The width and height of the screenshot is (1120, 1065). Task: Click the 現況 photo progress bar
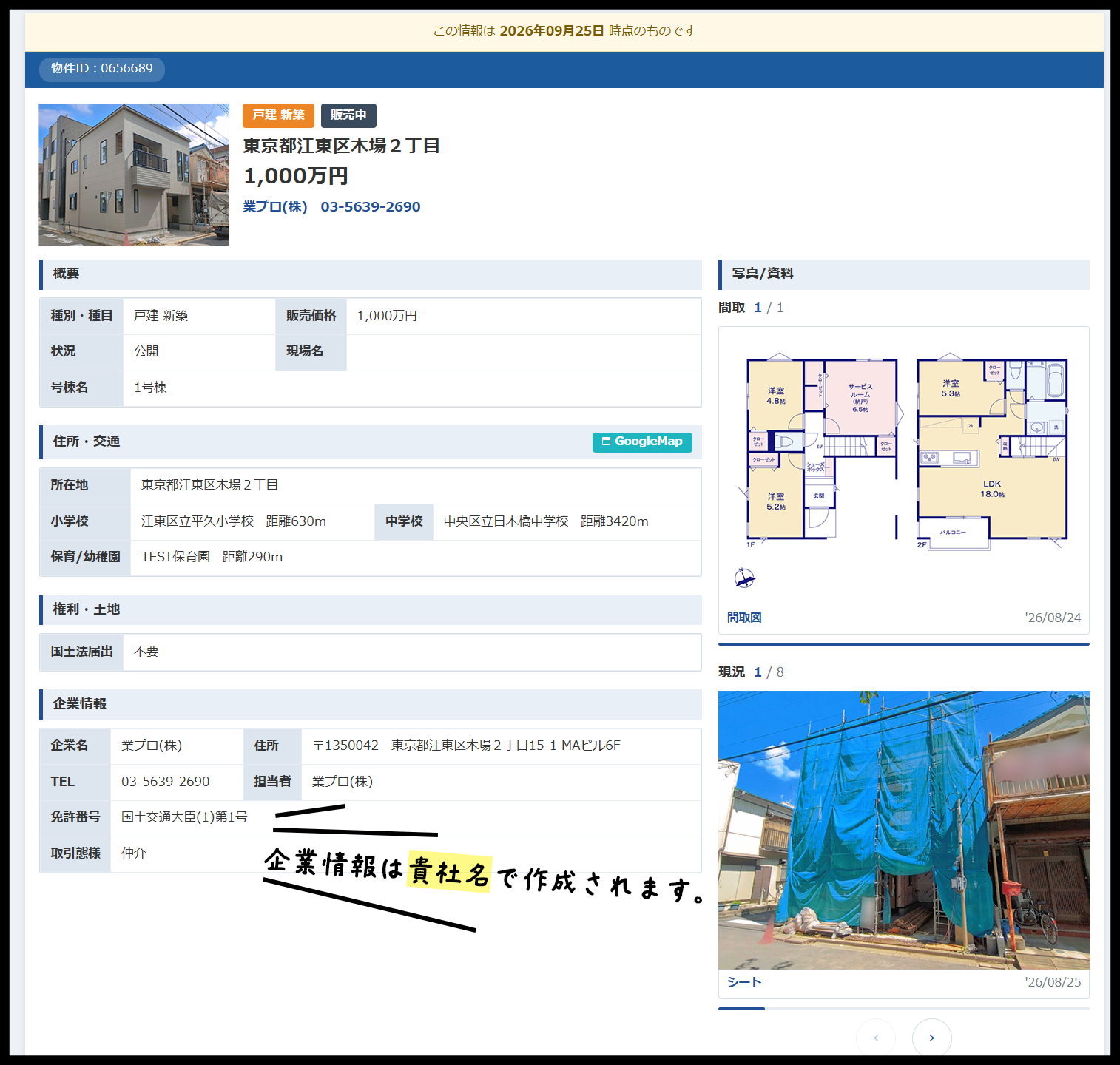[x=903, y=1008]
